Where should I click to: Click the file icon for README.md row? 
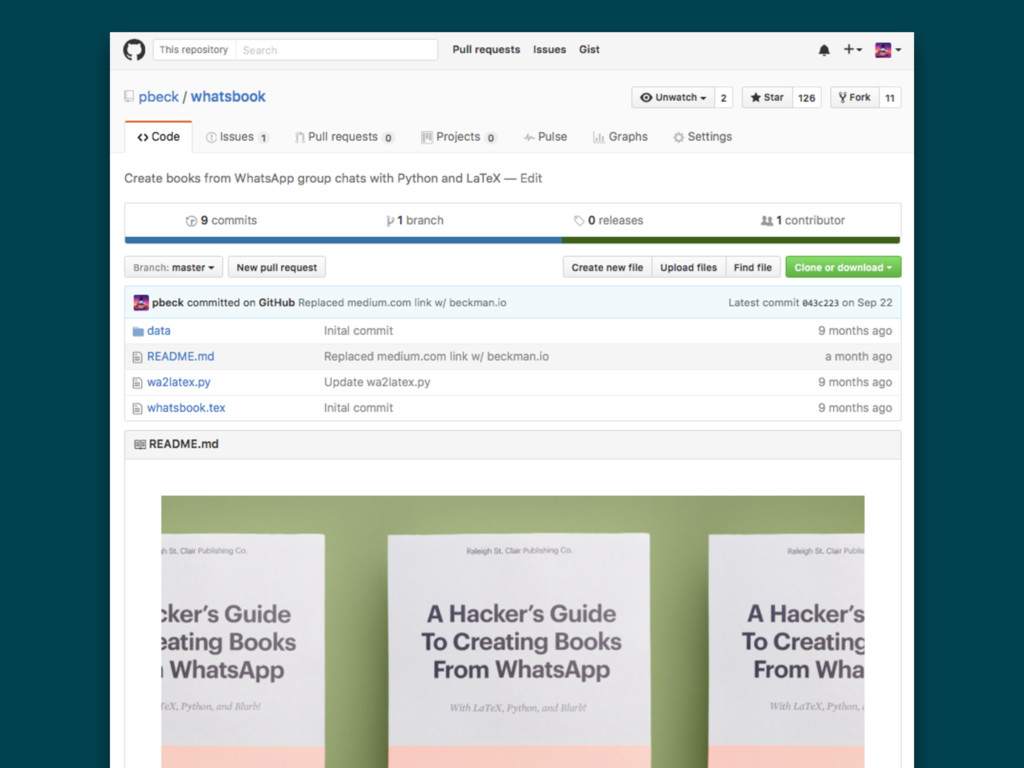(x=137, y=357)
